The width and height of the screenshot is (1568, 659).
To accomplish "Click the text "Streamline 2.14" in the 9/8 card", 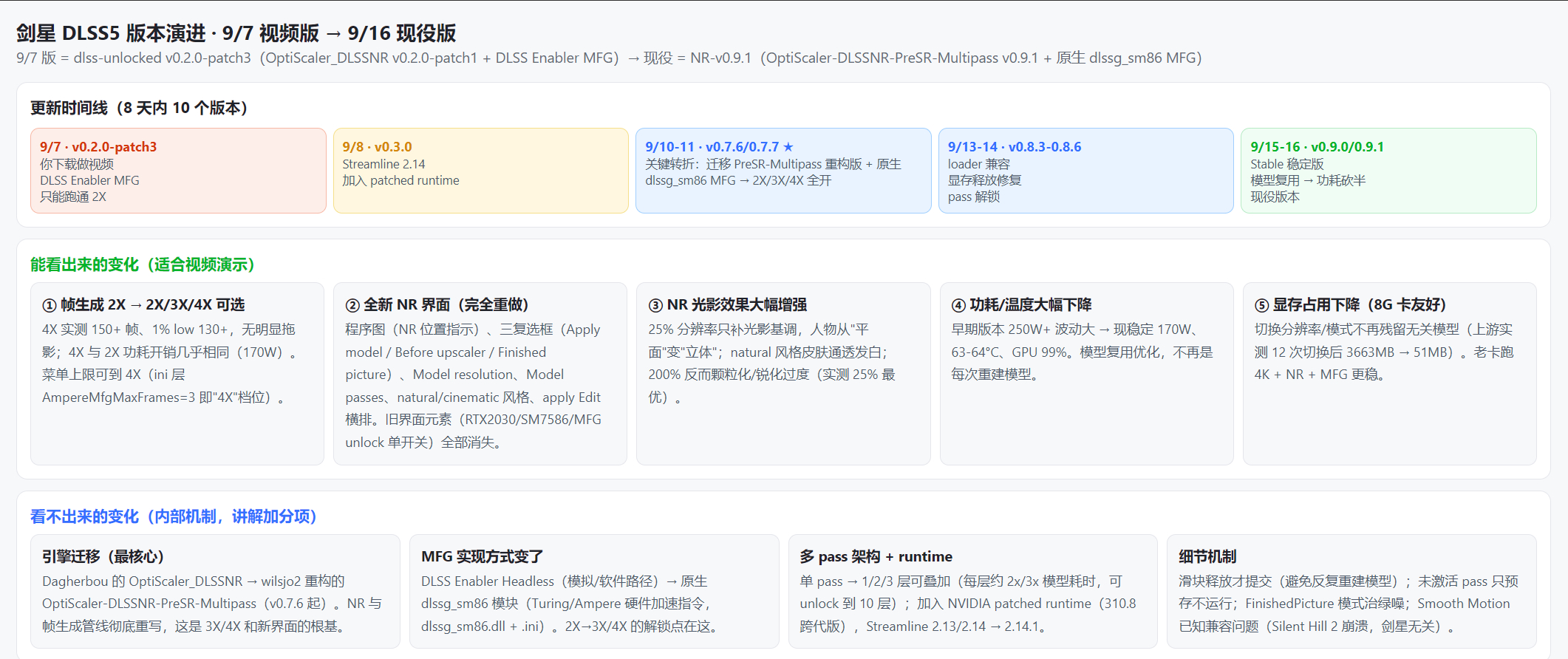I will 384,164.
